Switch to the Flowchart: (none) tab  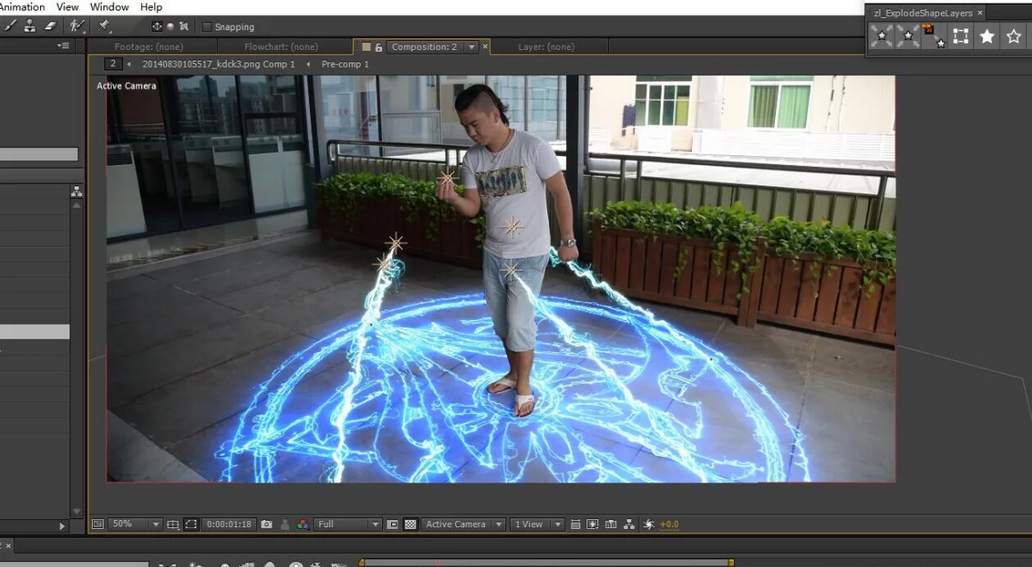(281, 47)
